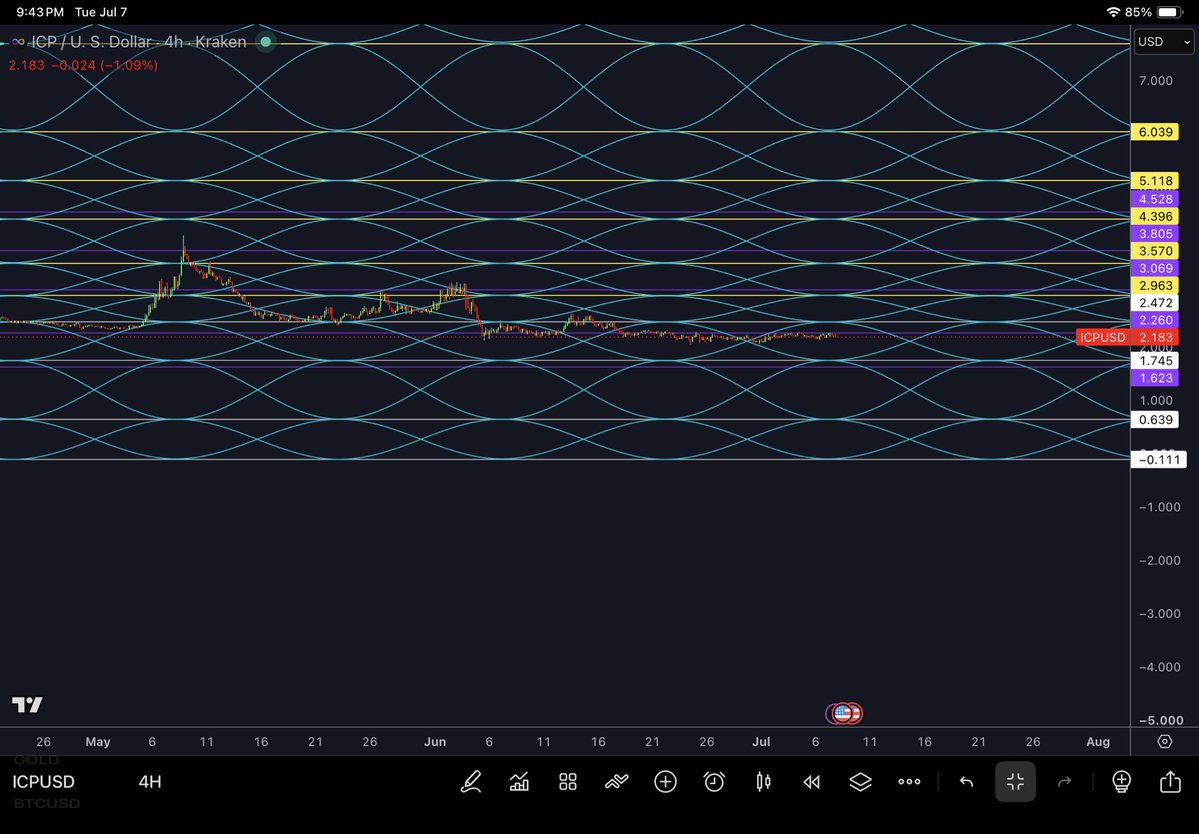
Task: Share chart using share icon
Action: 1170,781
